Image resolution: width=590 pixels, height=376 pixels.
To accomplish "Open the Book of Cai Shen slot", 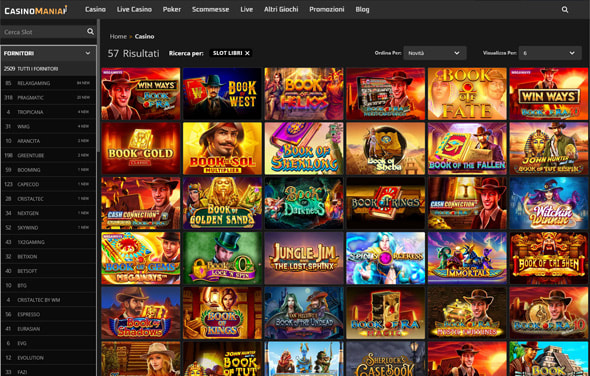I will point(549,258).
